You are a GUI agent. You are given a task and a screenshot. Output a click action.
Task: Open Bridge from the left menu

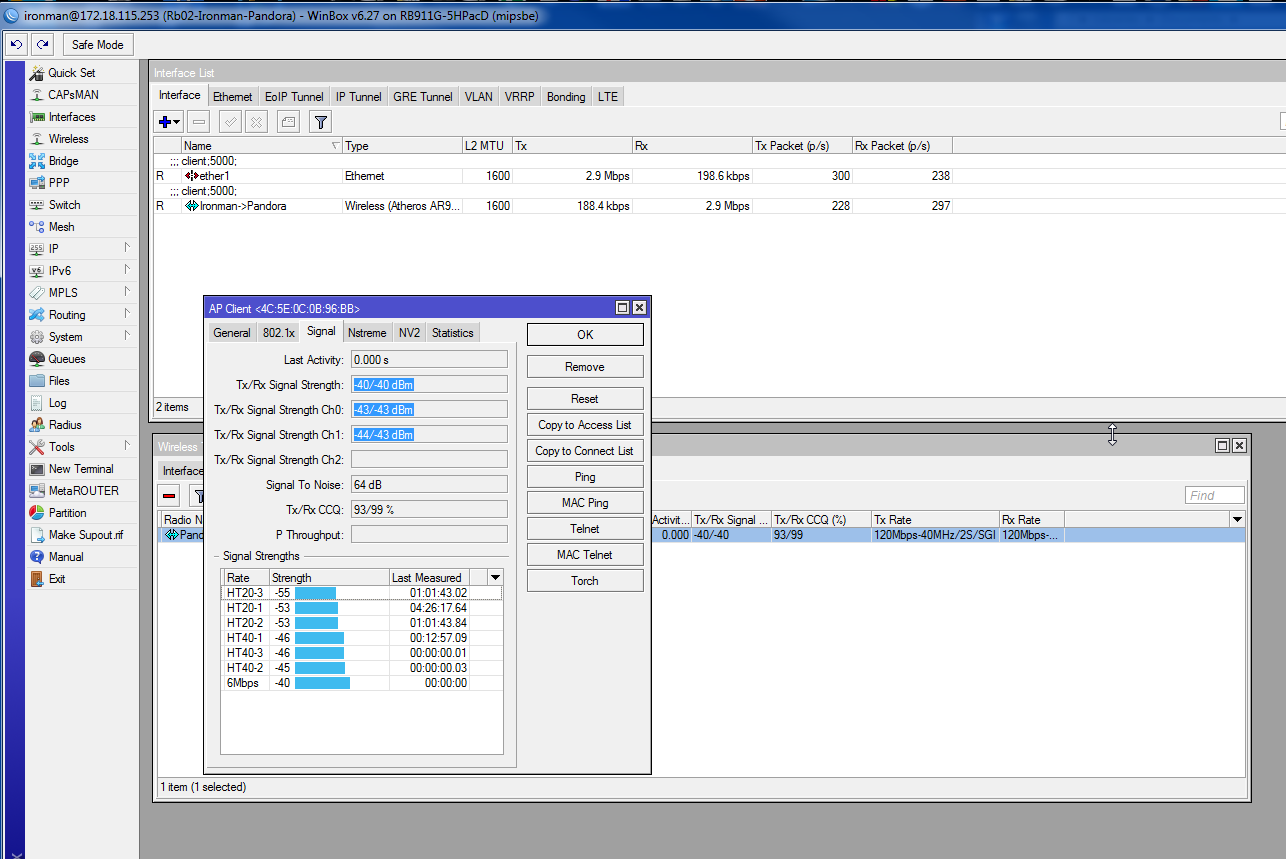click(63, 161)
